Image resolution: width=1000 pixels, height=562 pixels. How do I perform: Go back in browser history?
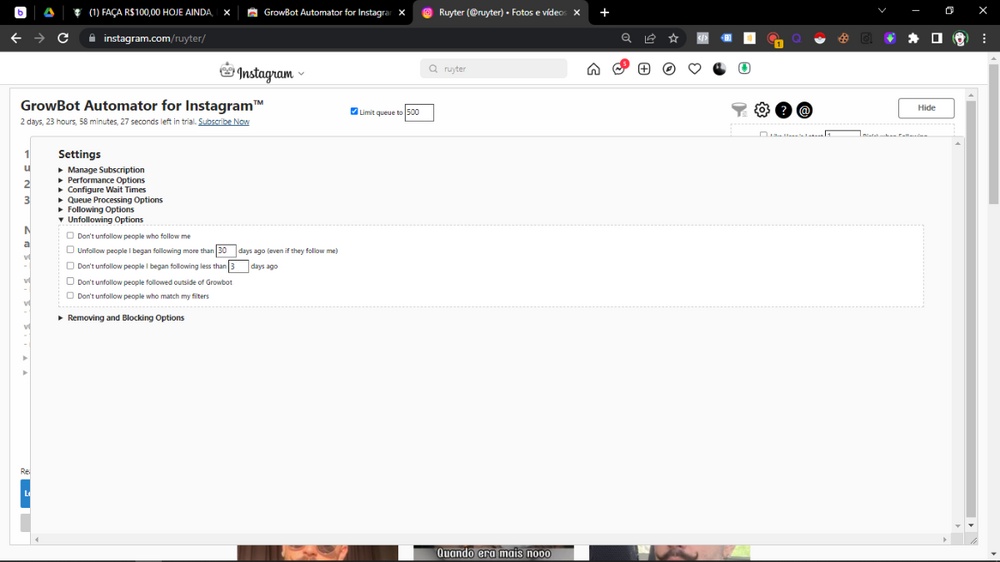(16, 38)
